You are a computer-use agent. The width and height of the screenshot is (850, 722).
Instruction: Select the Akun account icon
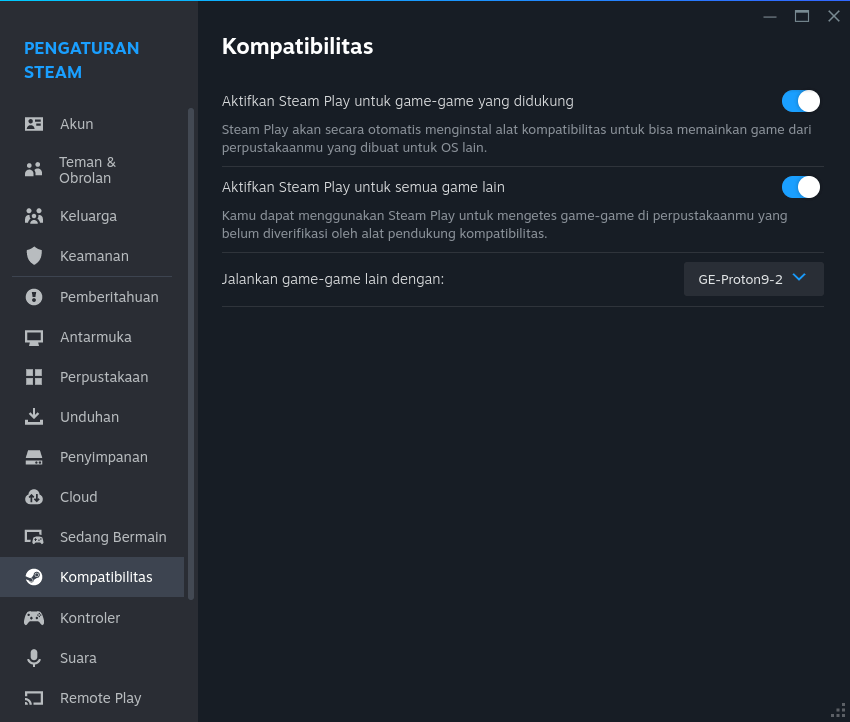34,123
